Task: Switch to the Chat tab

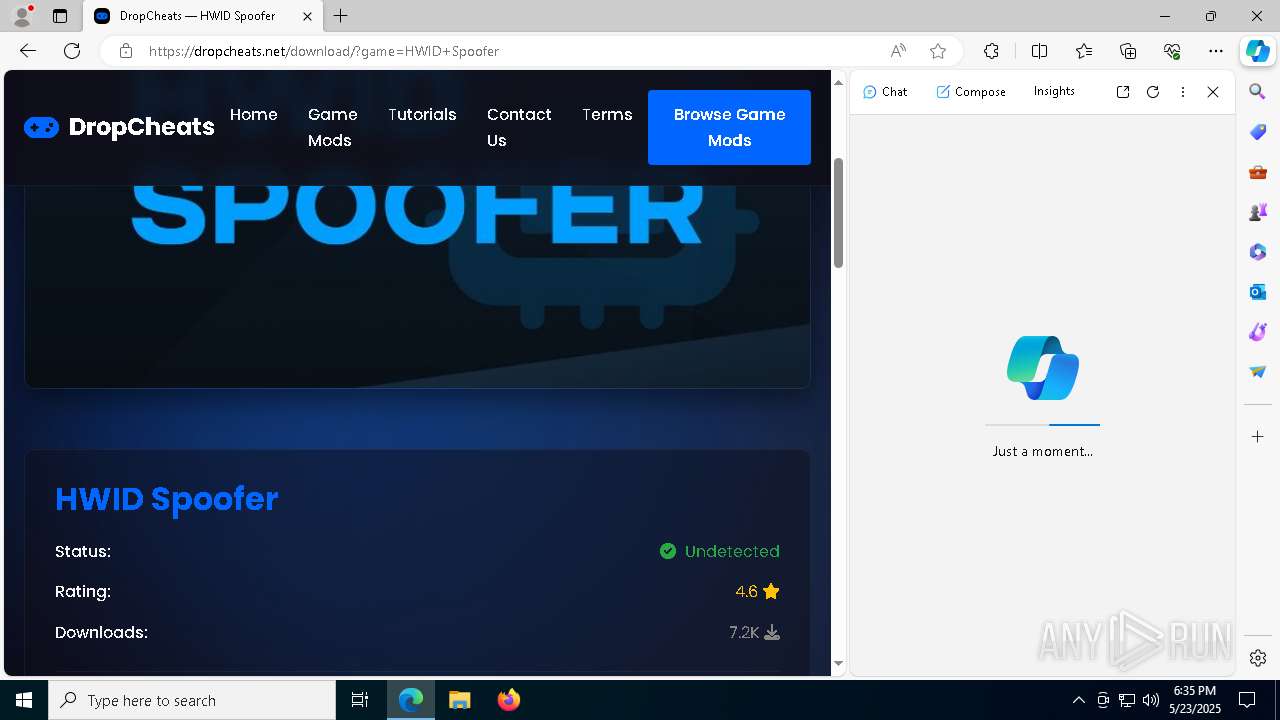Action: 885,92
